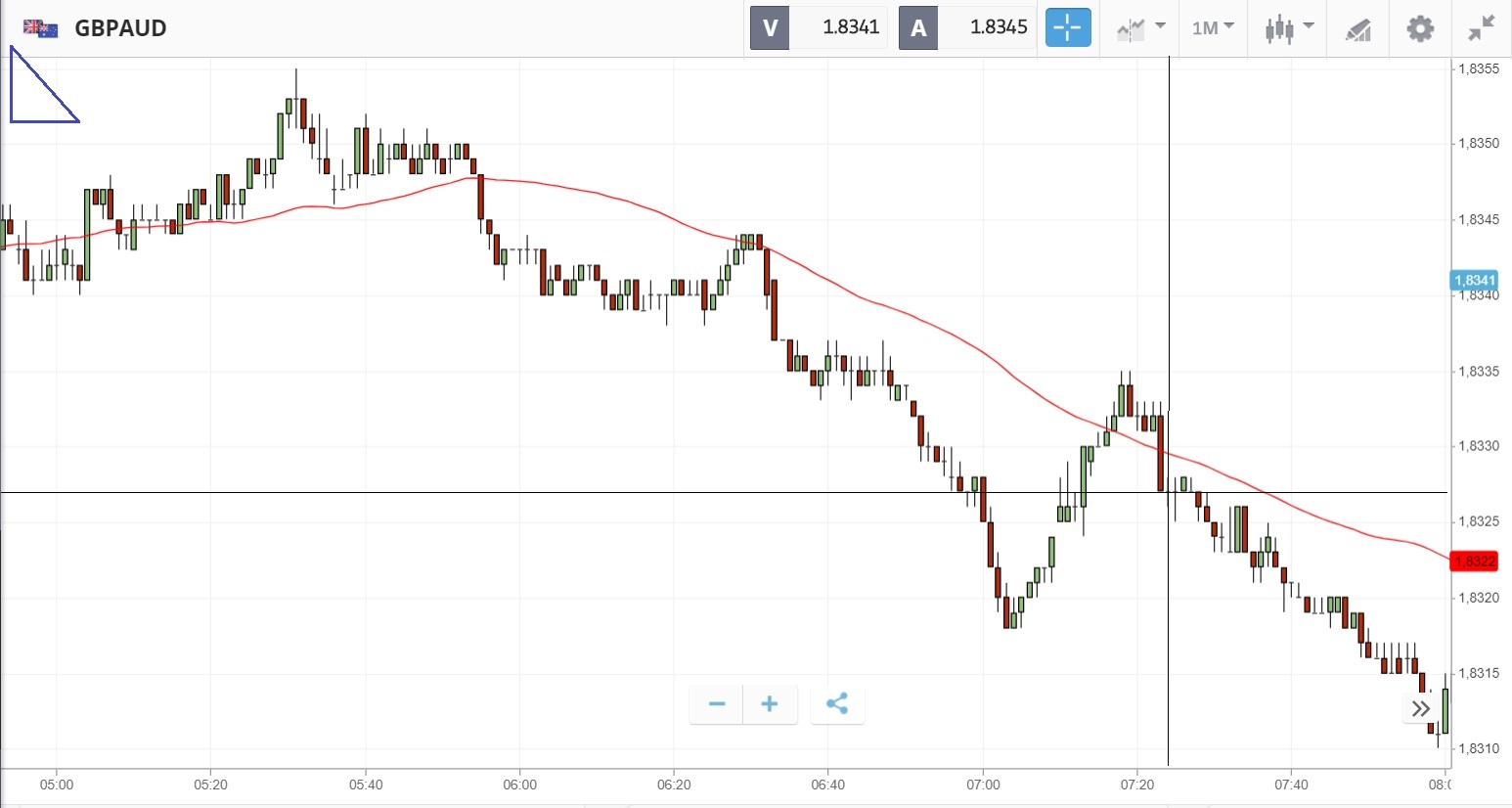This screenshot has width=1512, height=808.
Task: Open the drawing tools pencil icon
Action: 1357,29
